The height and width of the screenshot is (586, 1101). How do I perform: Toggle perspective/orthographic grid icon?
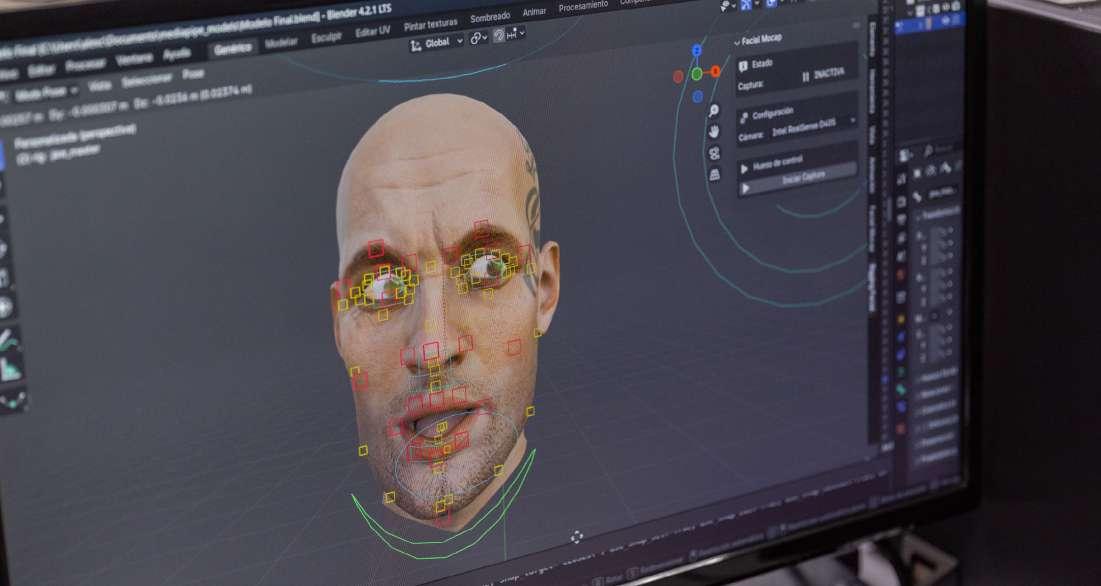715,174
